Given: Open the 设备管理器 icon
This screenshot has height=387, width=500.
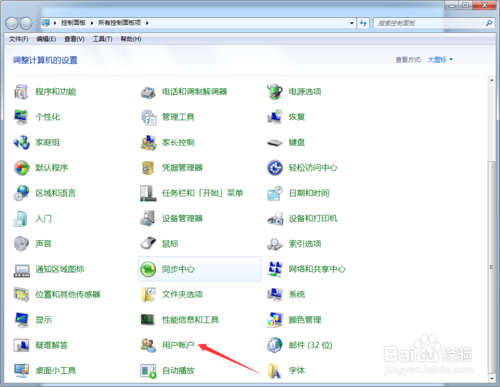Looking at the screenshot, I should [x=148, y=218].
